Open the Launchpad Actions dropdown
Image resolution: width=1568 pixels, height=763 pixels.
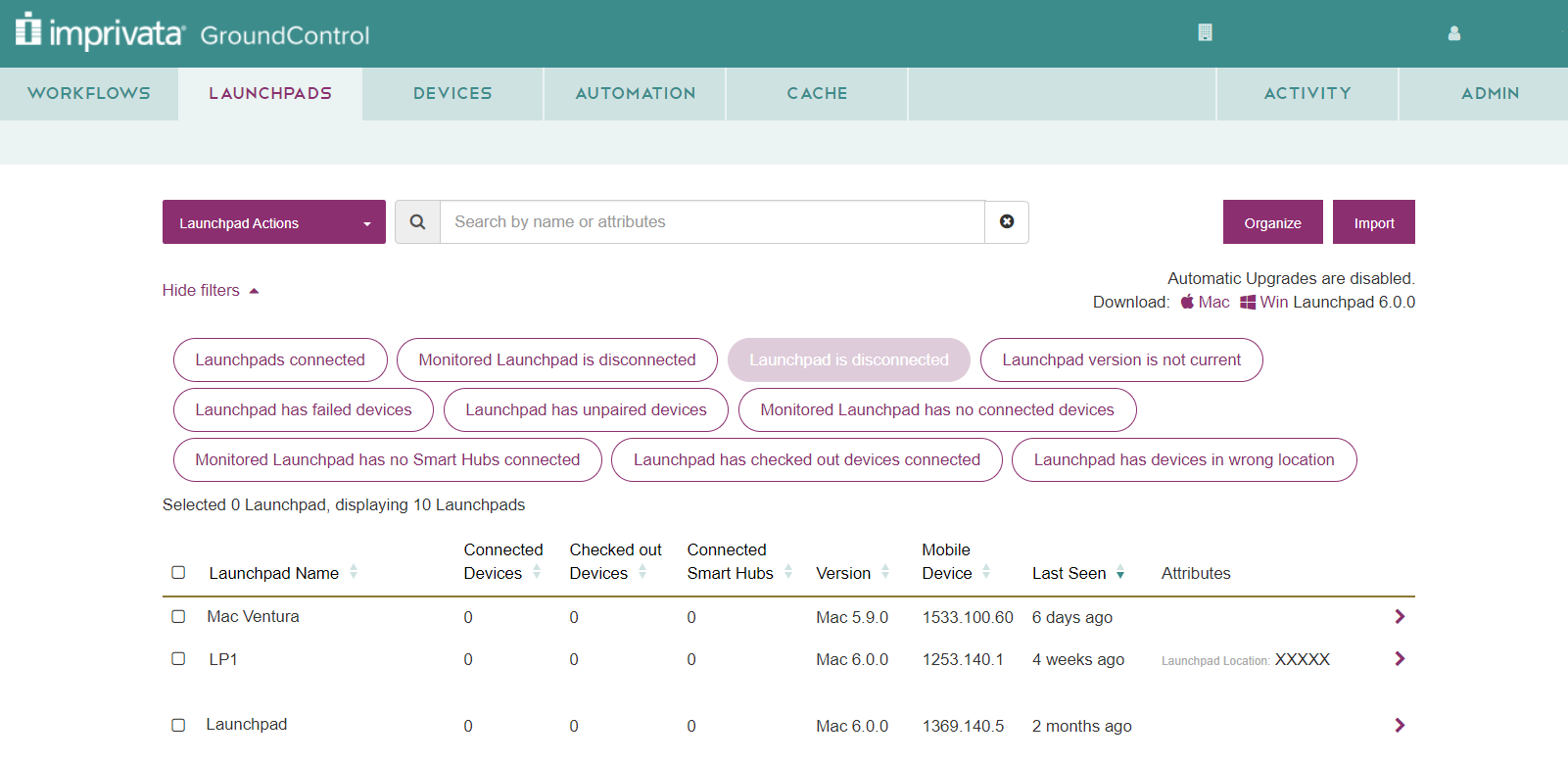(274, 222)
